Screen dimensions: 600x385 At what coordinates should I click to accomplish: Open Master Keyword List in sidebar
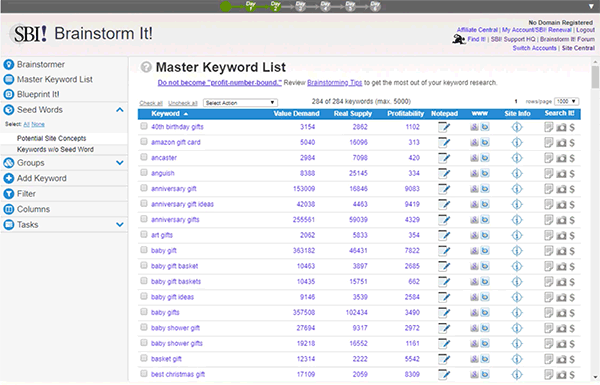click(55, 80)
